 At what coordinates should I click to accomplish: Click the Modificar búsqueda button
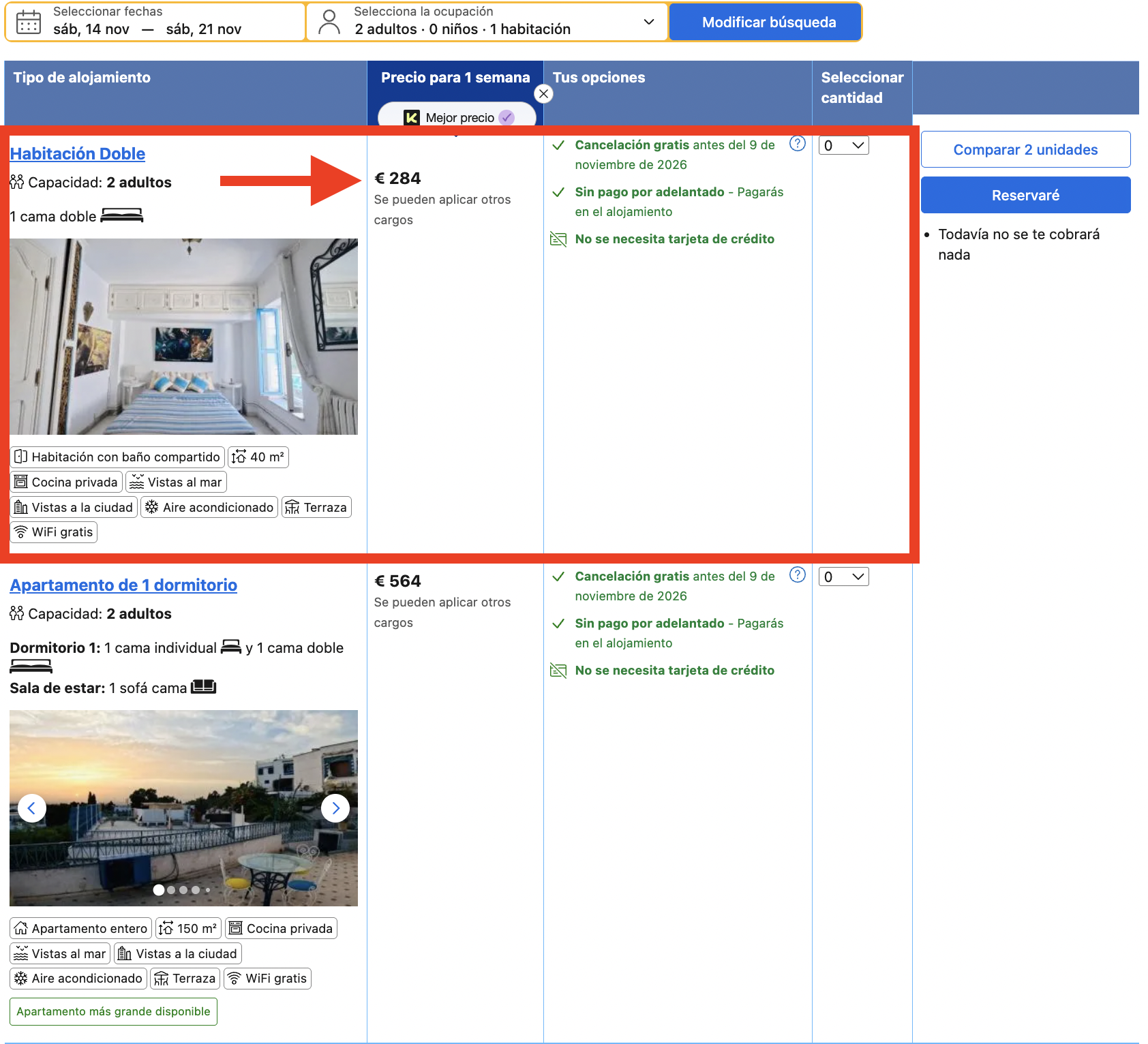coord(766,22)
